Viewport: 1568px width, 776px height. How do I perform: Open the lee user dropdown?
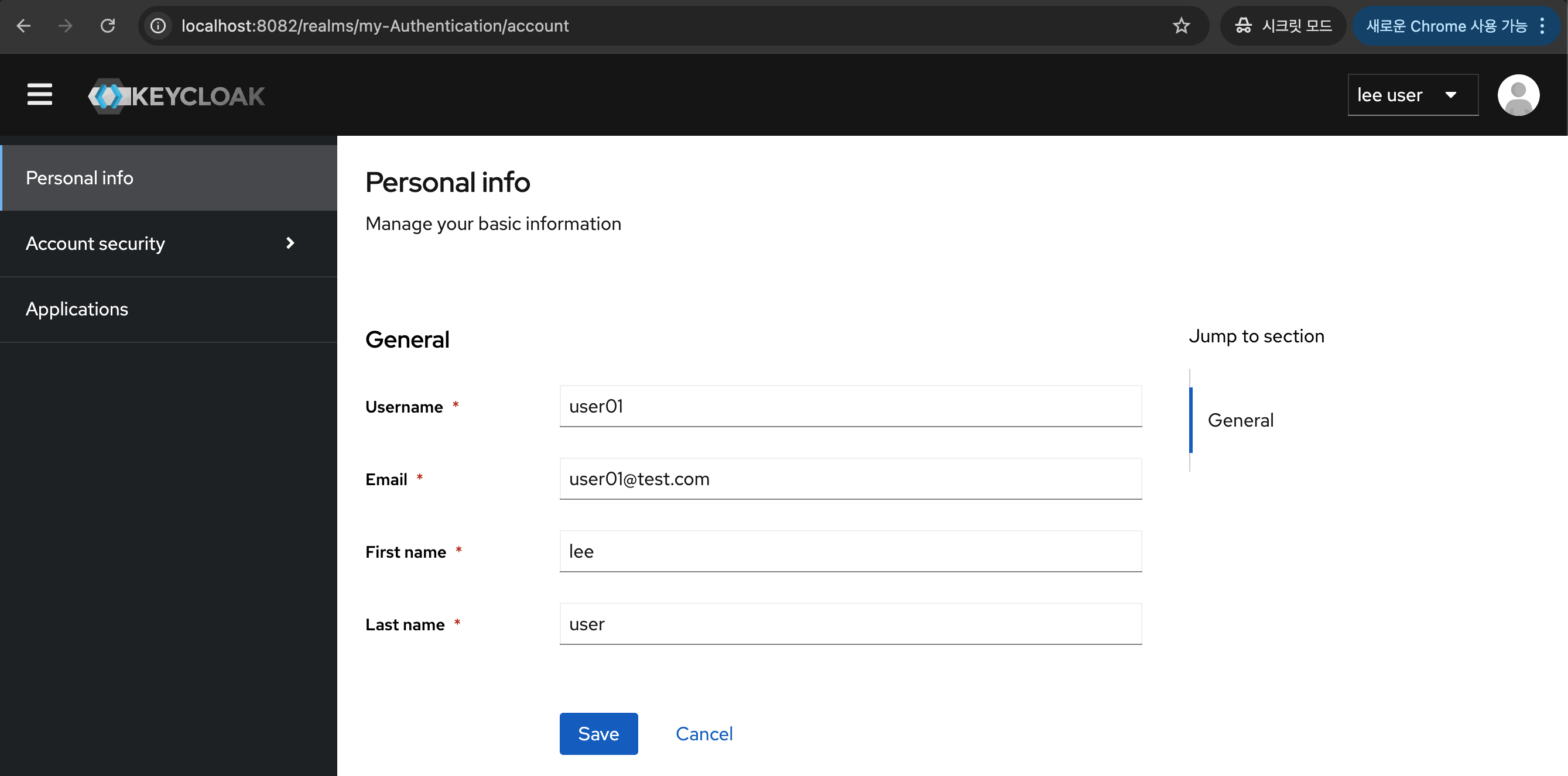point(1412,95)
